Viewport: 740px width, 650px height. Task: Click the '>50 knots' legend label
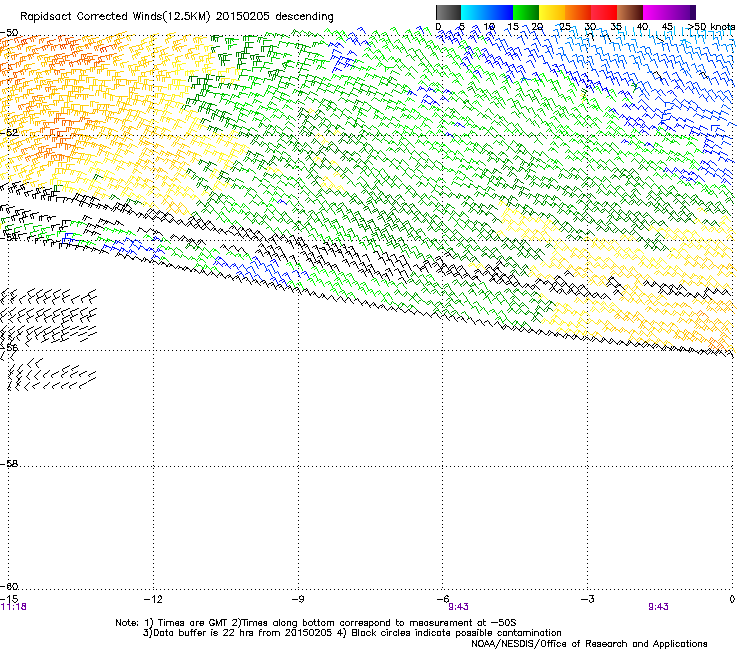712,27
